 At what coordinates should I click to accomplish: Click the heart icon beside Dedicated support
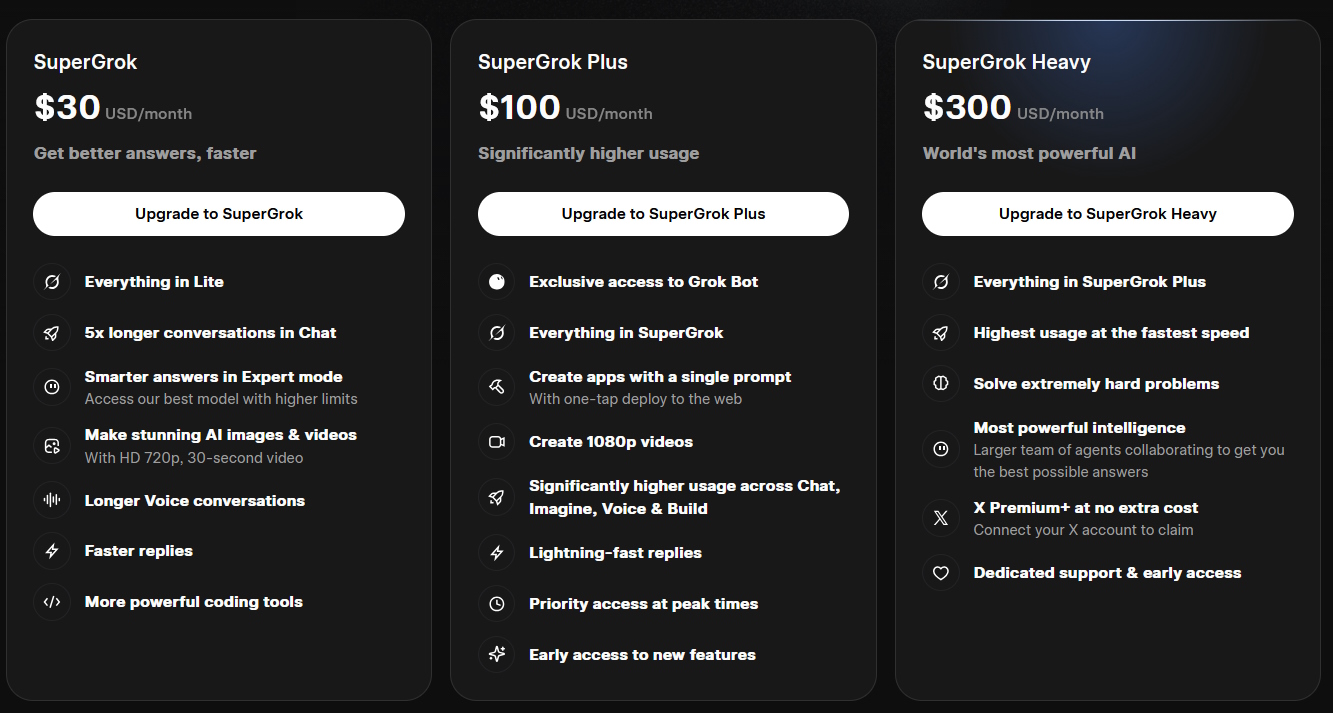940,573
